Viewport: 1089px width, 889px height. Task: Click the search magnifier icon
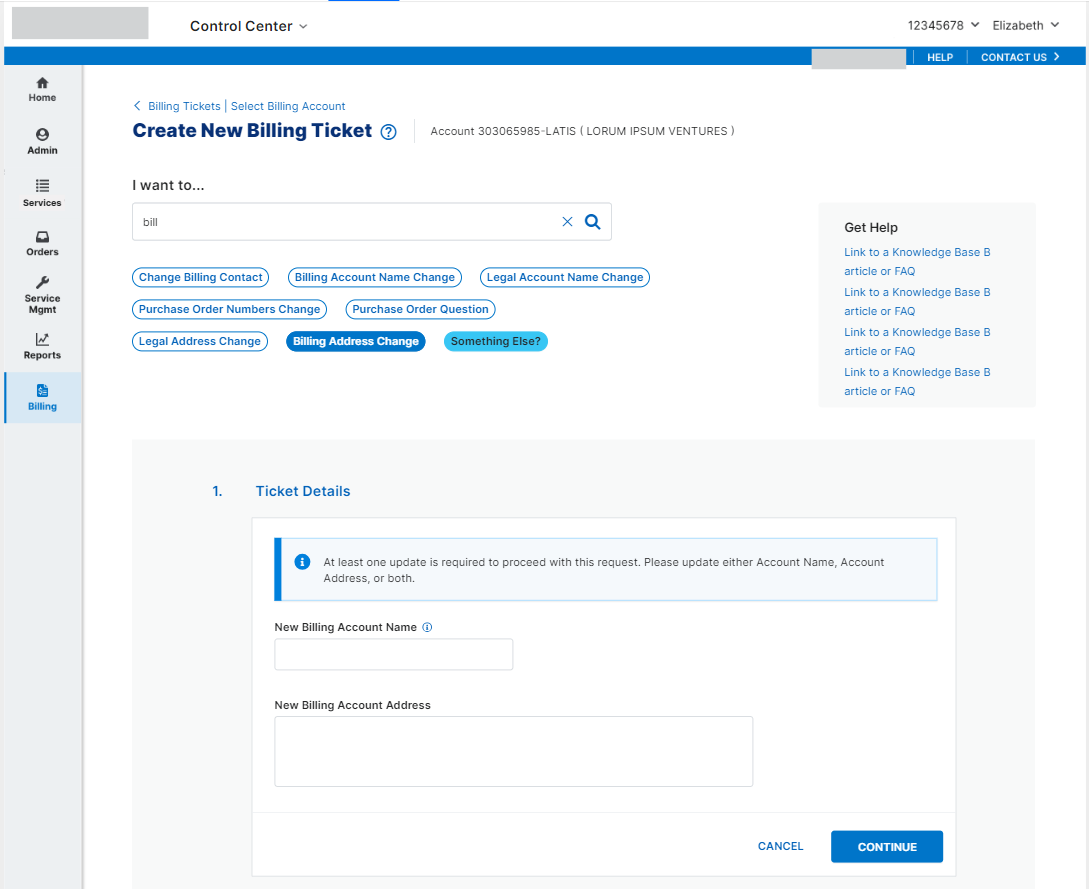click(592, 221)
